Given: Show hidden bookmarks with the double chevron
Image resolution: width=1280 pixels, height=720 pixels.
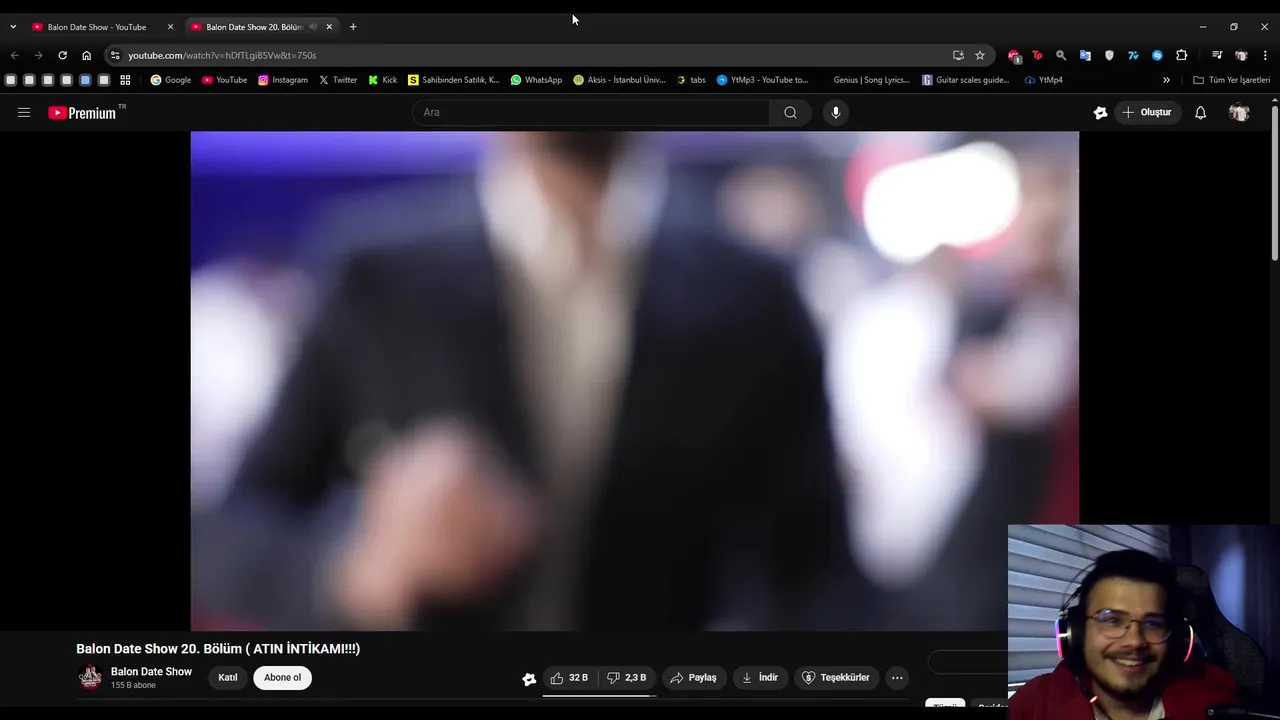Looking at the screenshot, I should pos(1166,80).
